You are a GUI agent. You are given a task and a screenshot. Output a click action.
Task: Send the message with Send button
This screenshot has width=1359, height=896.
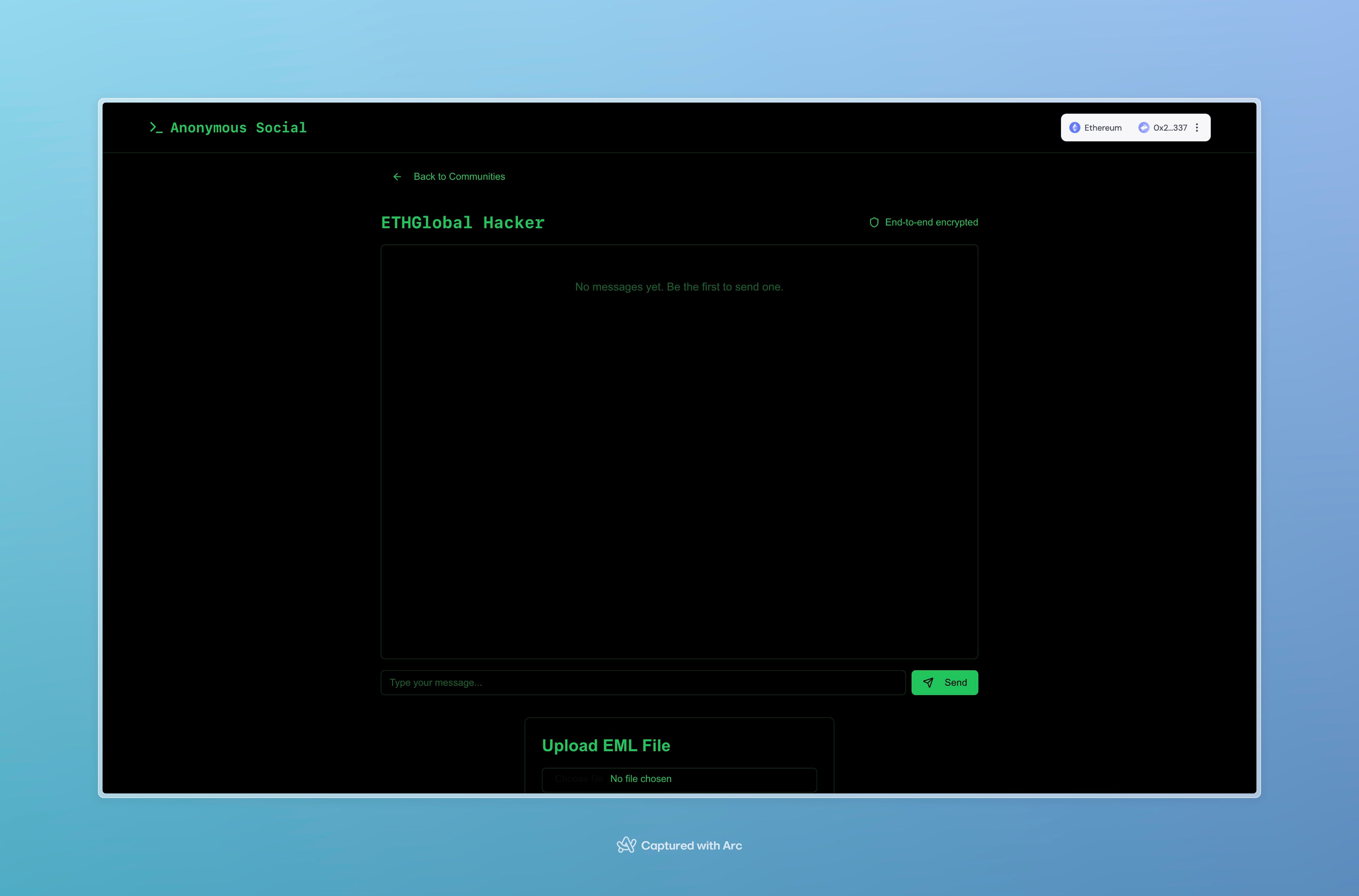point(944,682)
